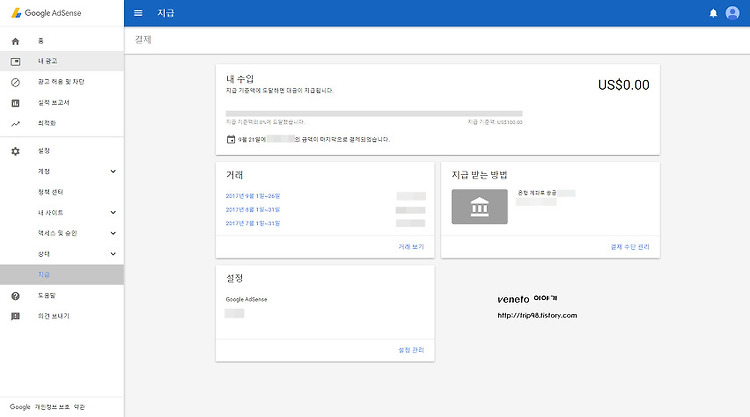Click the Google AdSense logo
This screenshot has width=750, height=417.
tap(46, 13)
